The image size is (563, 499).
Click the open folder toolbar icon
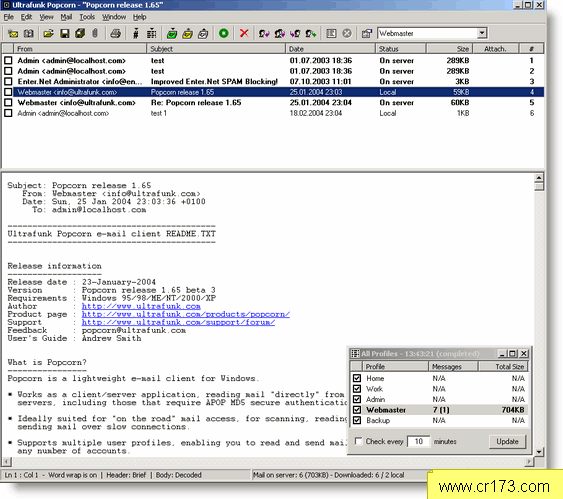(x=48, y=34)
